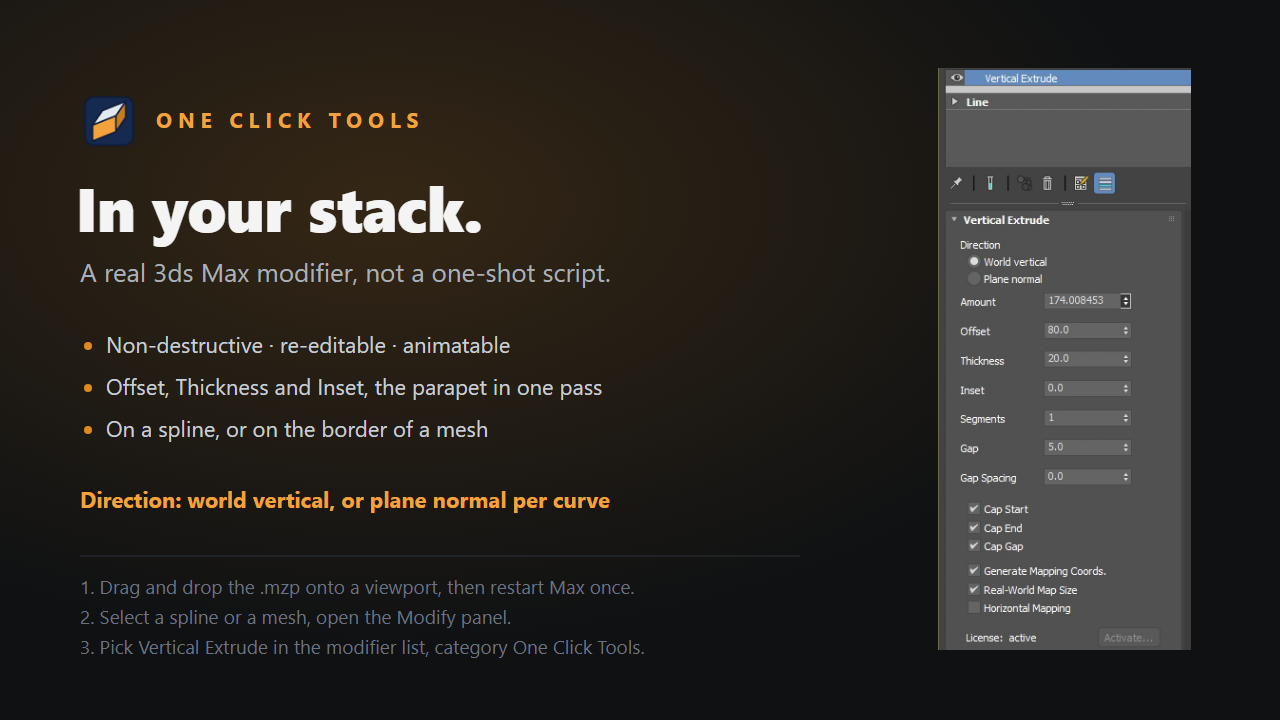The width and height of the screenshot is (1280, 720).
Task: Click the Inset spinner arrows
Action: [x=1126, y=388]
